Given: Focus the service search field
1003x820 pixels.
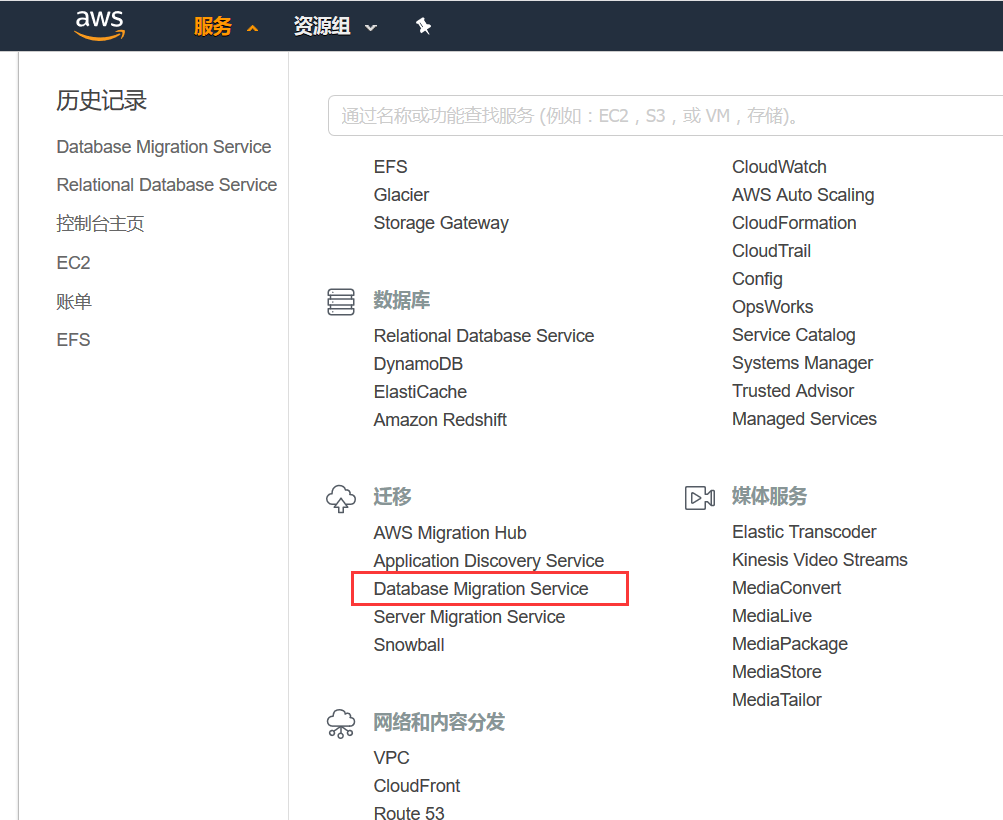Looking at the screenshot, I should [x=665, y=116].
